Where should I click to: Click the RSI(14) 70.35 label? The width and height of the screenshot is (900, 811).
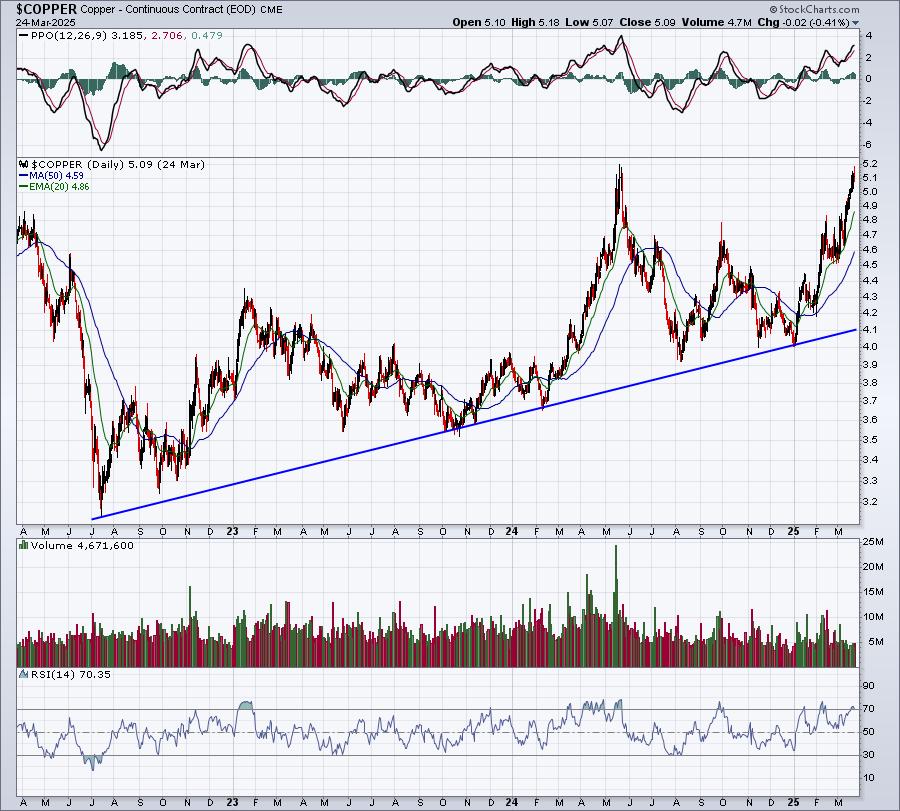coord(70,674)
